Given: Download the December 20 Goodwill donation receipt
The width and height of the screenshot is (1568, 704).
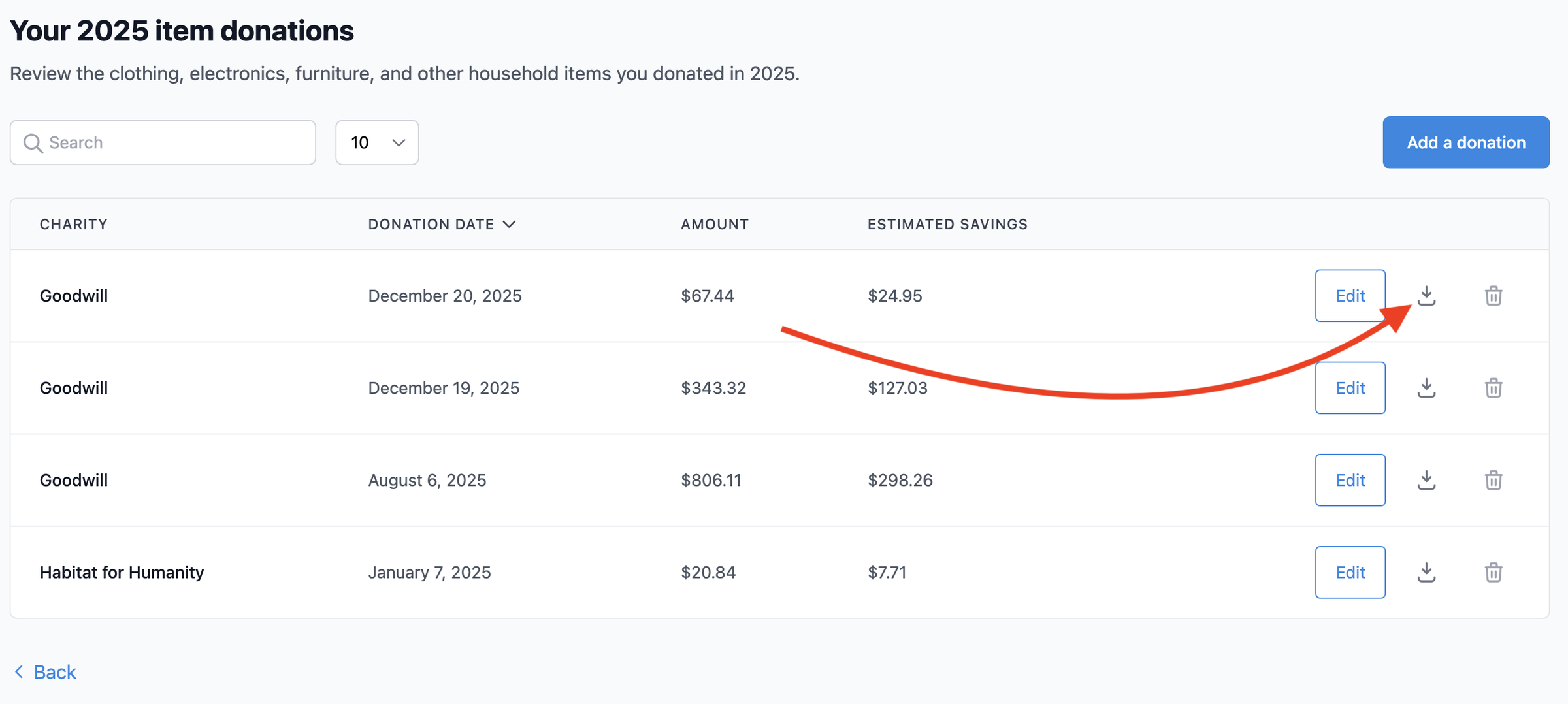Looking at the screenshot, I should pos(1427,295).
